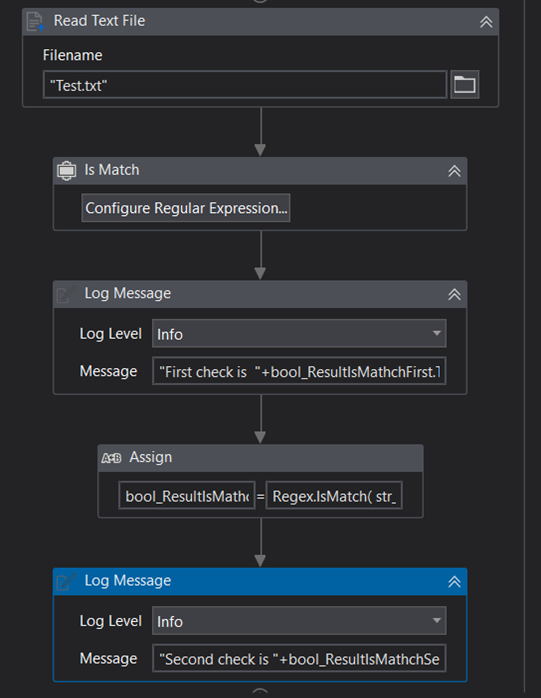This screenshot has height=698, width=541.
Task: Click the selected Log Message pencil icon
Action: [66, 581]
